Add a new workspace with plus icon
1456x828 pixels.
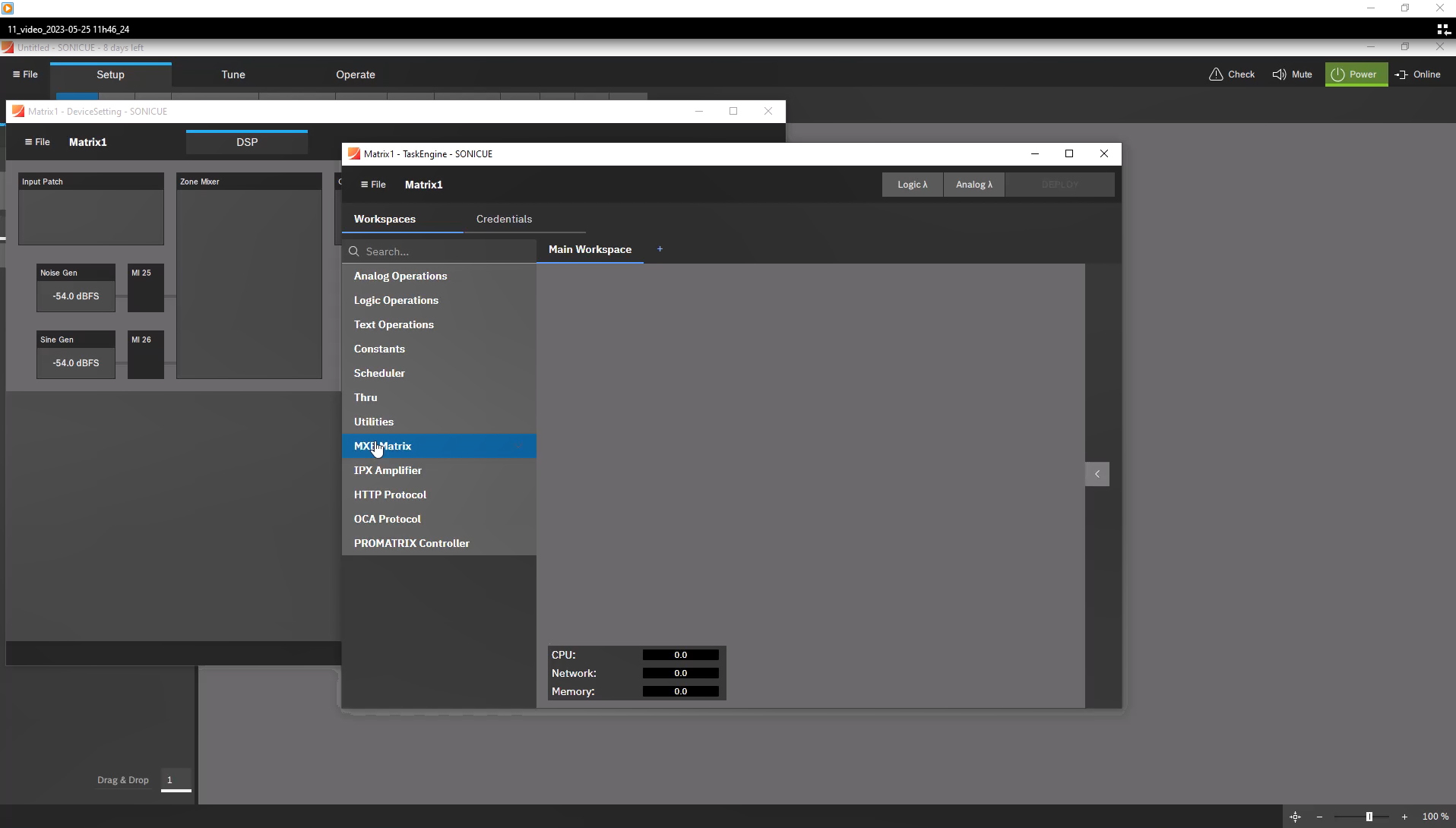660,249
